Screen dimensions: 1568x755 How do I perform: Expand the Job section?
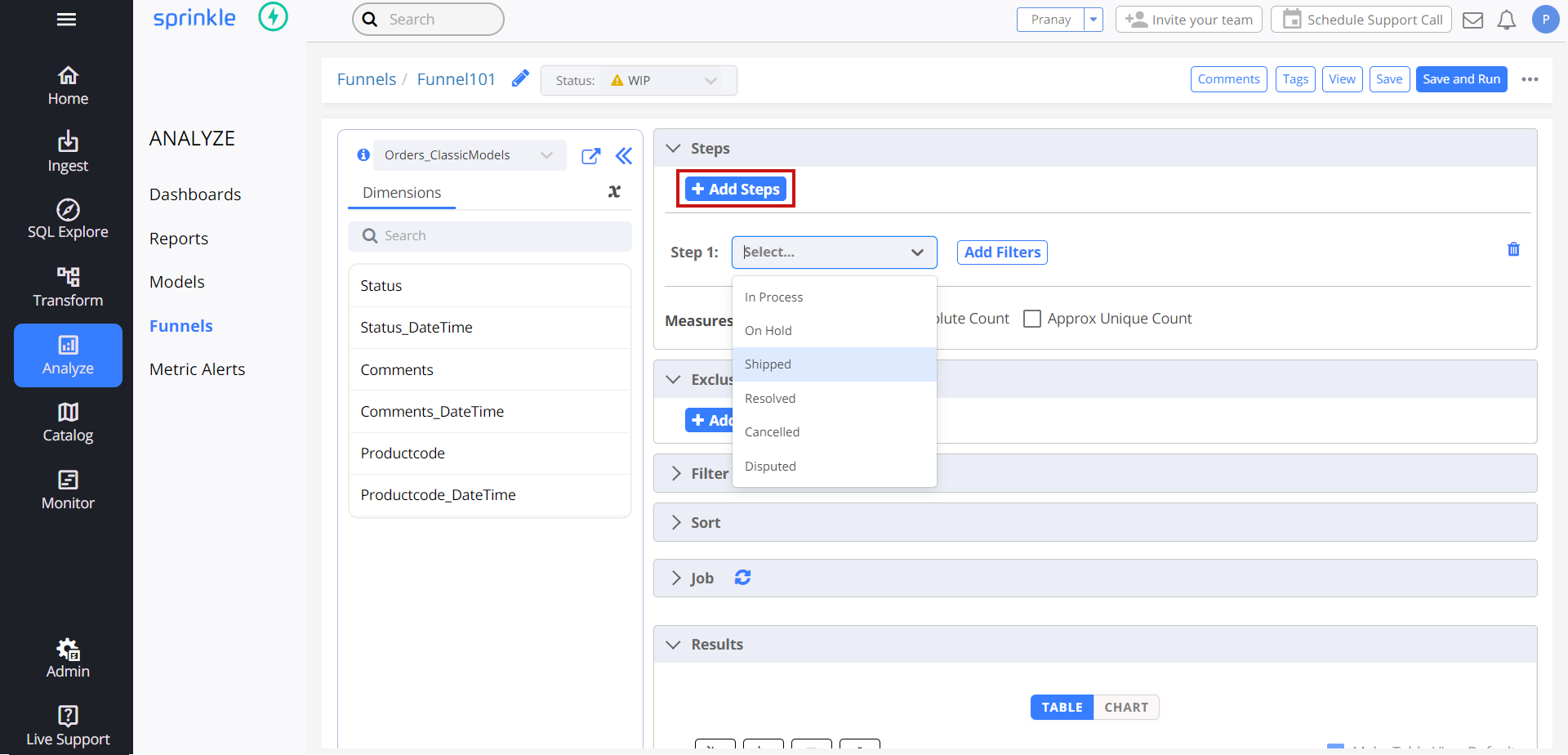tap(676, 579)
